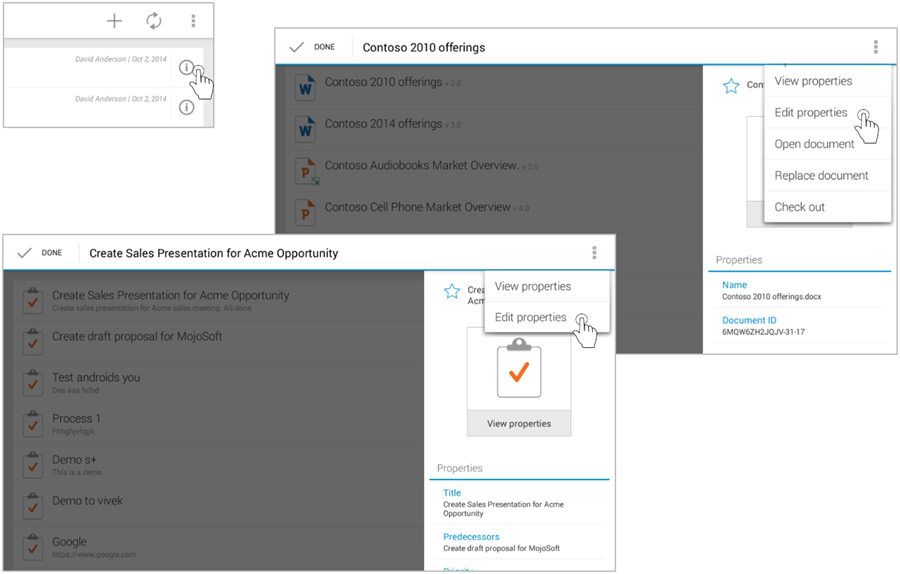900x574 pixels.
Task: Tap the info icon on first list row
Action: point(186,68)
